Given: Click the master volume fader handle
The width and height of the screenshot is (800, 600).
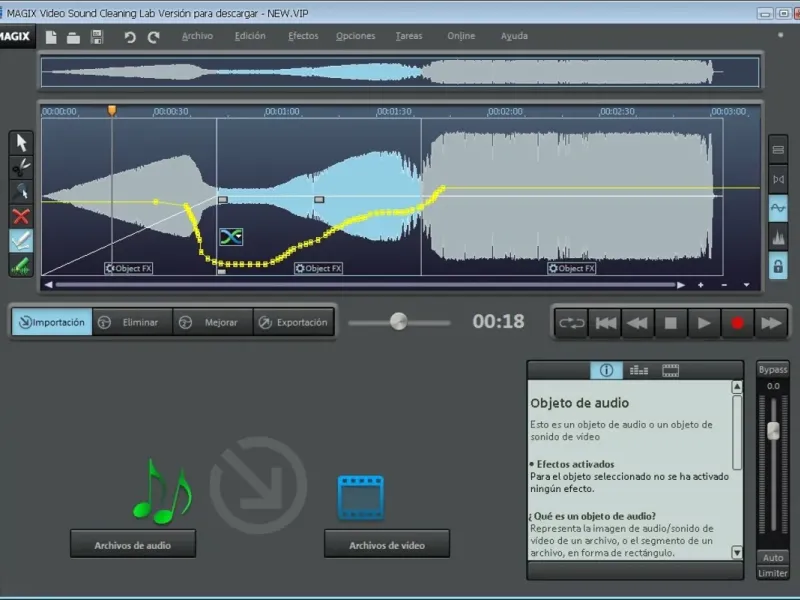Looking at the screenshot, I should (x=773, y=431).
